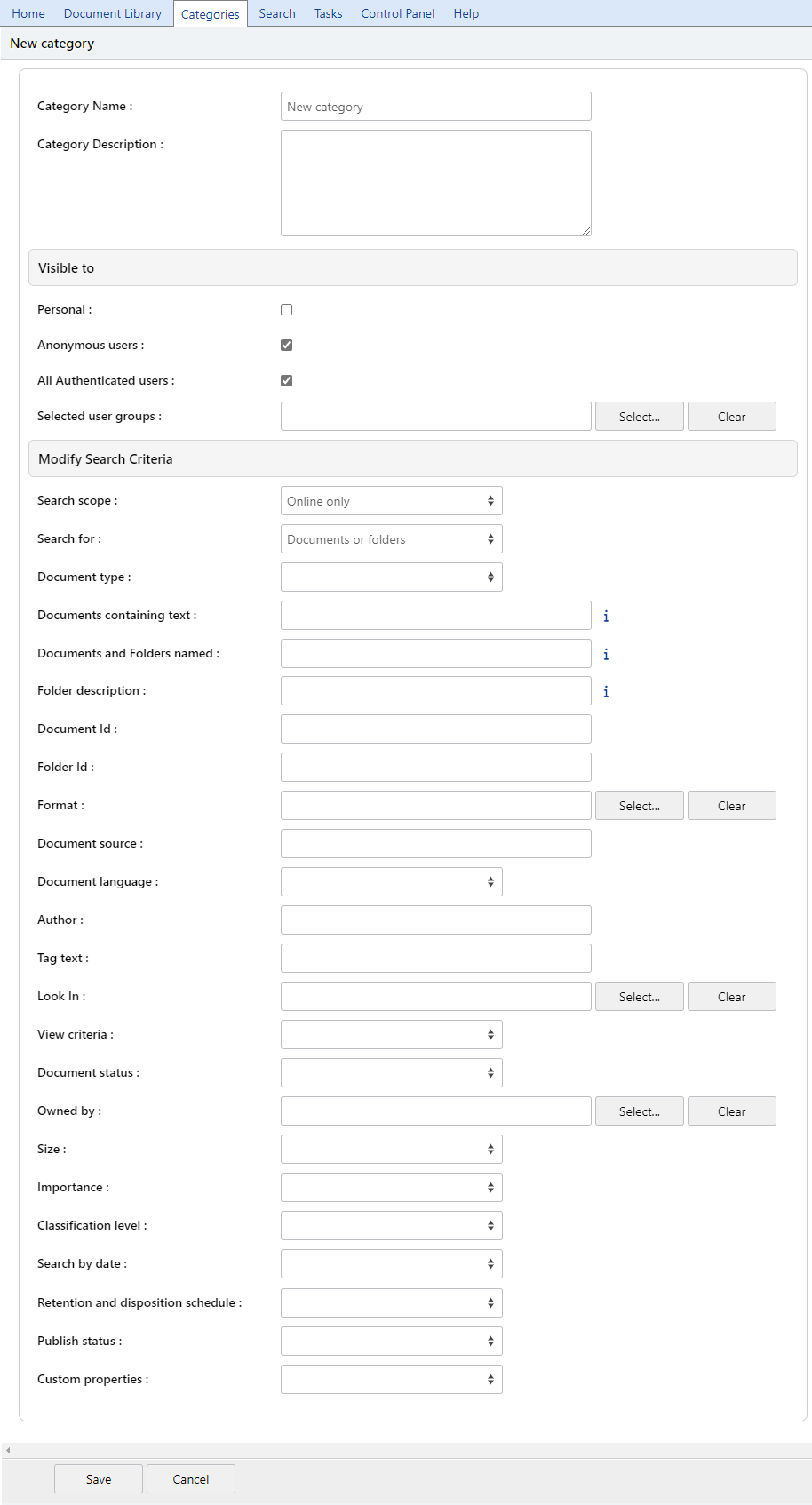This screenshot has height=1505, width=812.
Task: Open the Document Library tab
Action: (113, 13)
